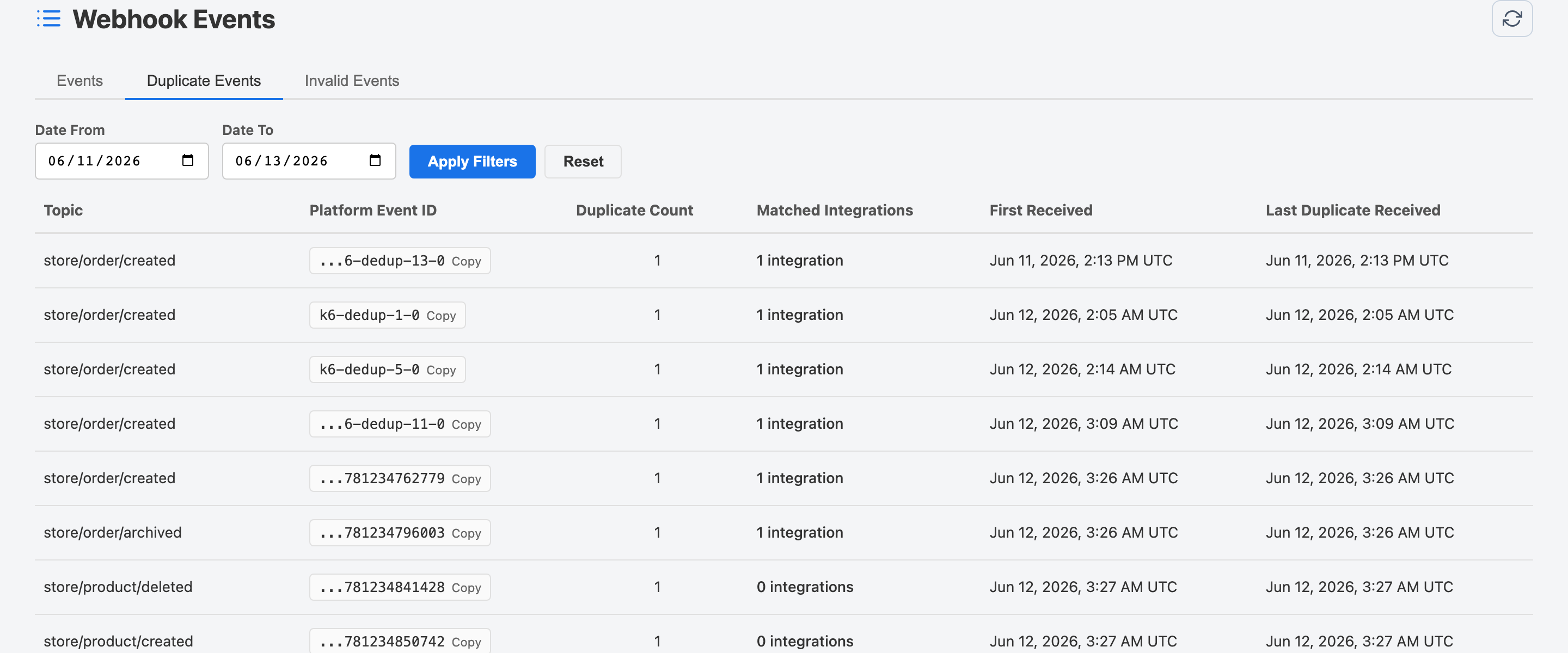Screen dimensions: 1568x653
Task: Click the Platform Event ID column header
Action: (x=373, y=210)
